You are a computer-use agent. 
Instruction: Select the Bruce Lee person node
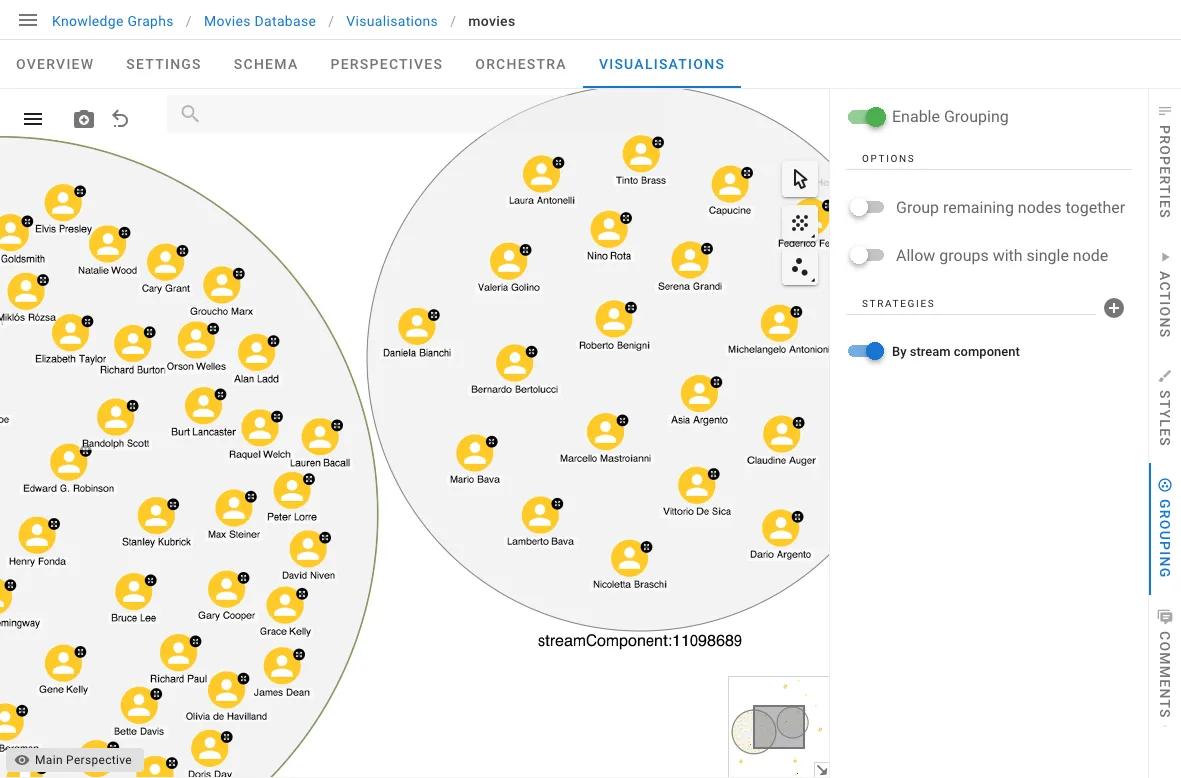coord(133,592)
